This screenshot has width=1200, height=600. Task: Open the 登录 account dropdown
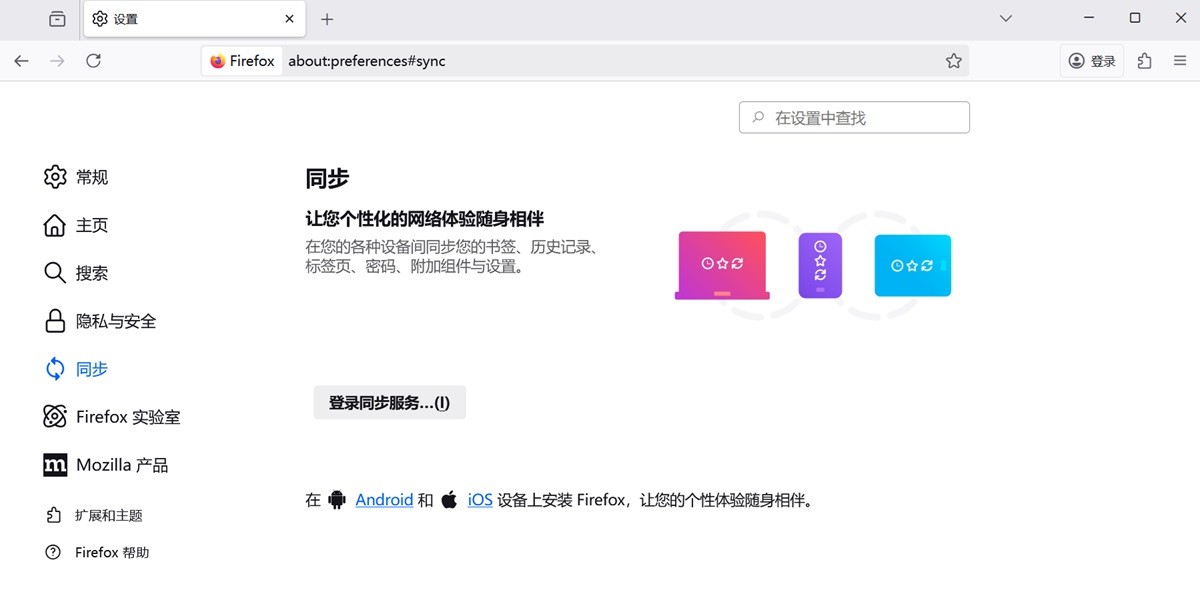point(1091,60)
